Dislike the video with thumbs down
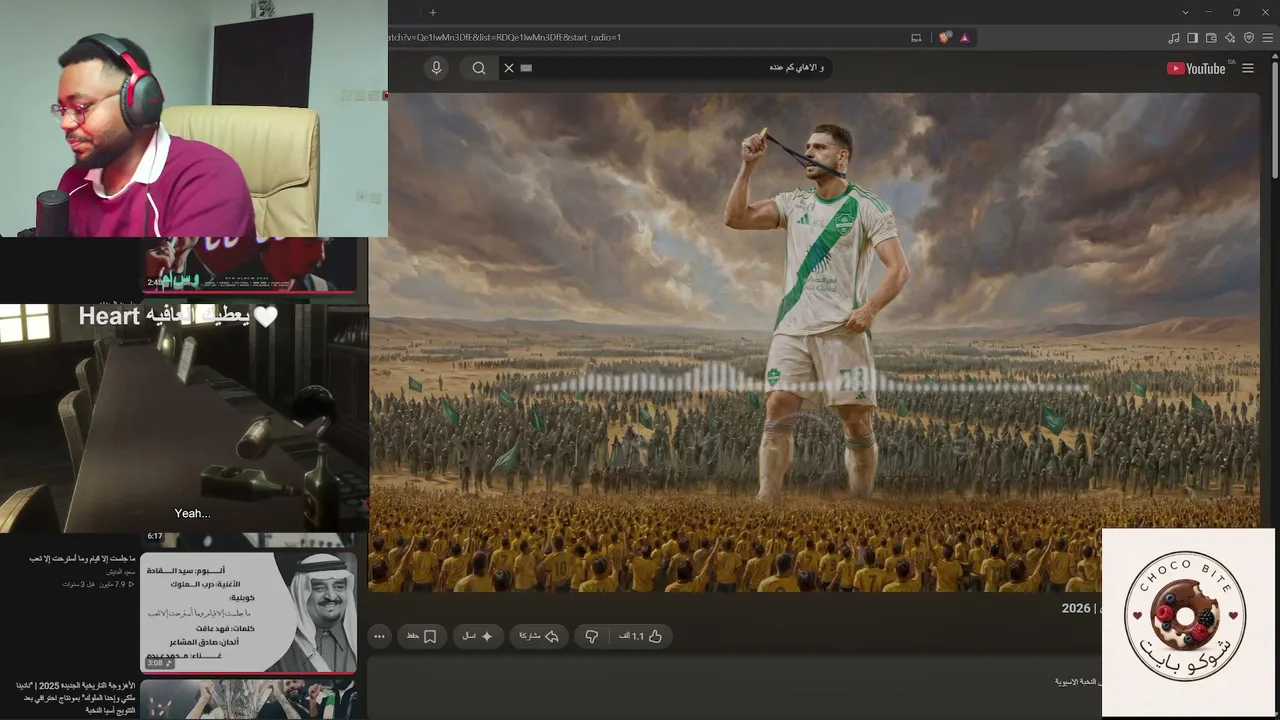The height and width of the screenshot is (720, 1280). point(592,636)
